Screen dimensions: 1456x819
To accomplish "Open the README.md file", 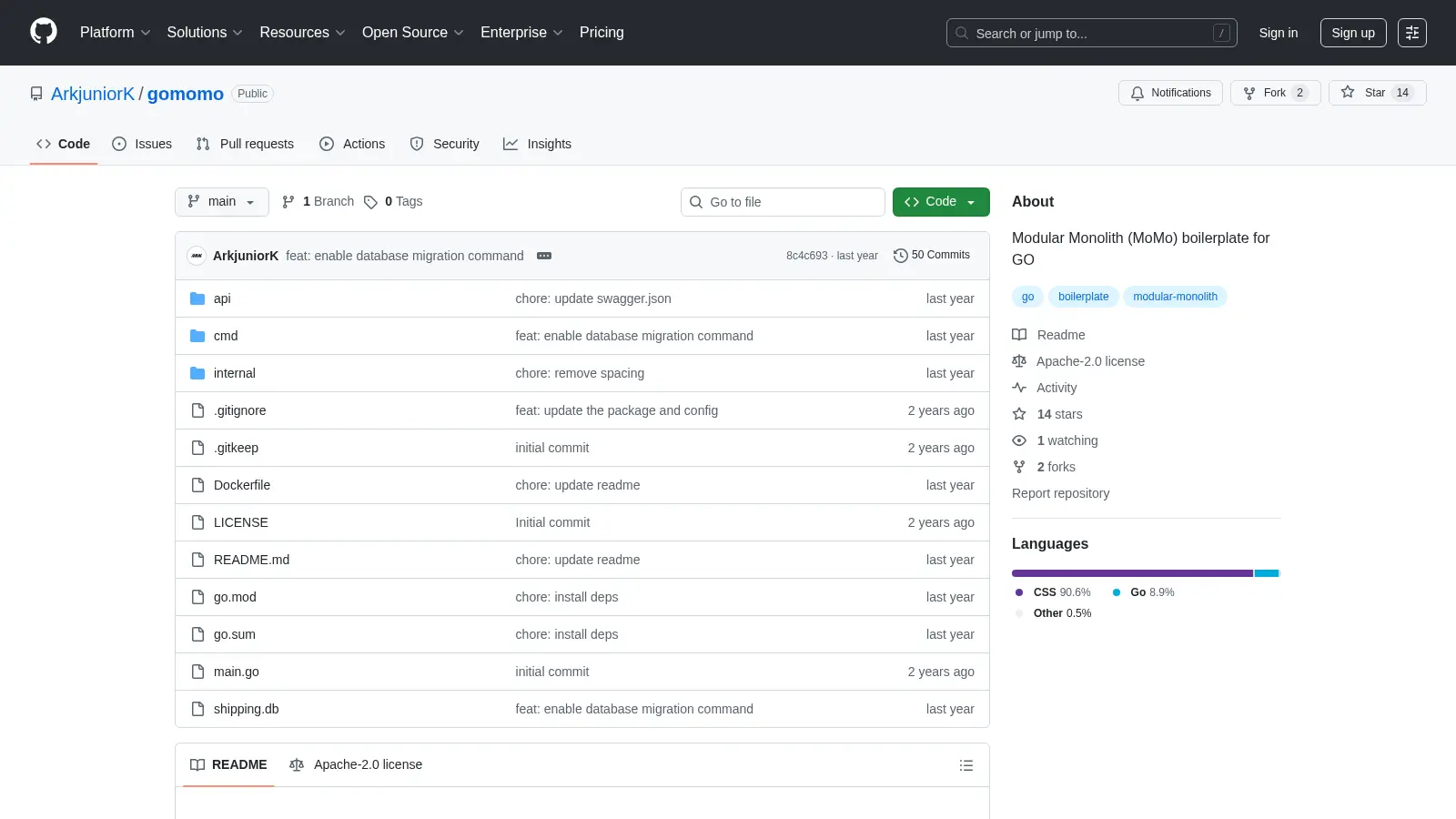I will tap(251, 560).
